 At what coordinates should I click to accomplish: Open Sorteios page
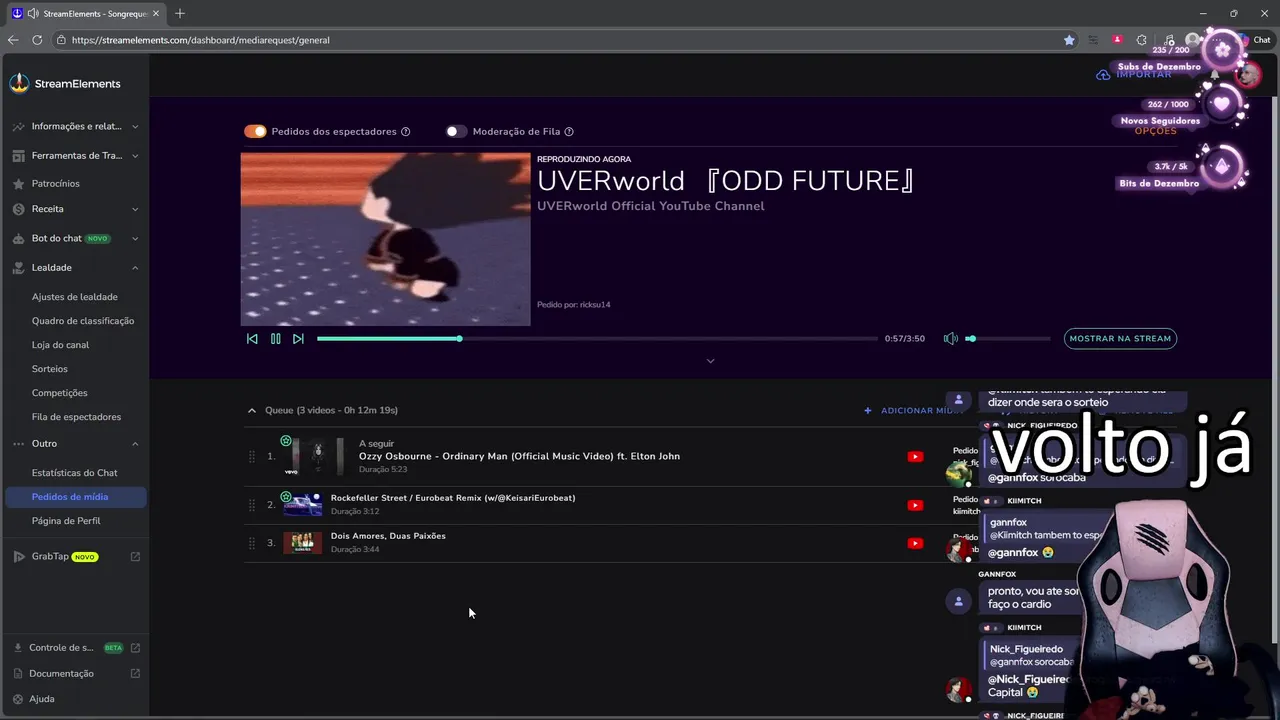[50, 369]
